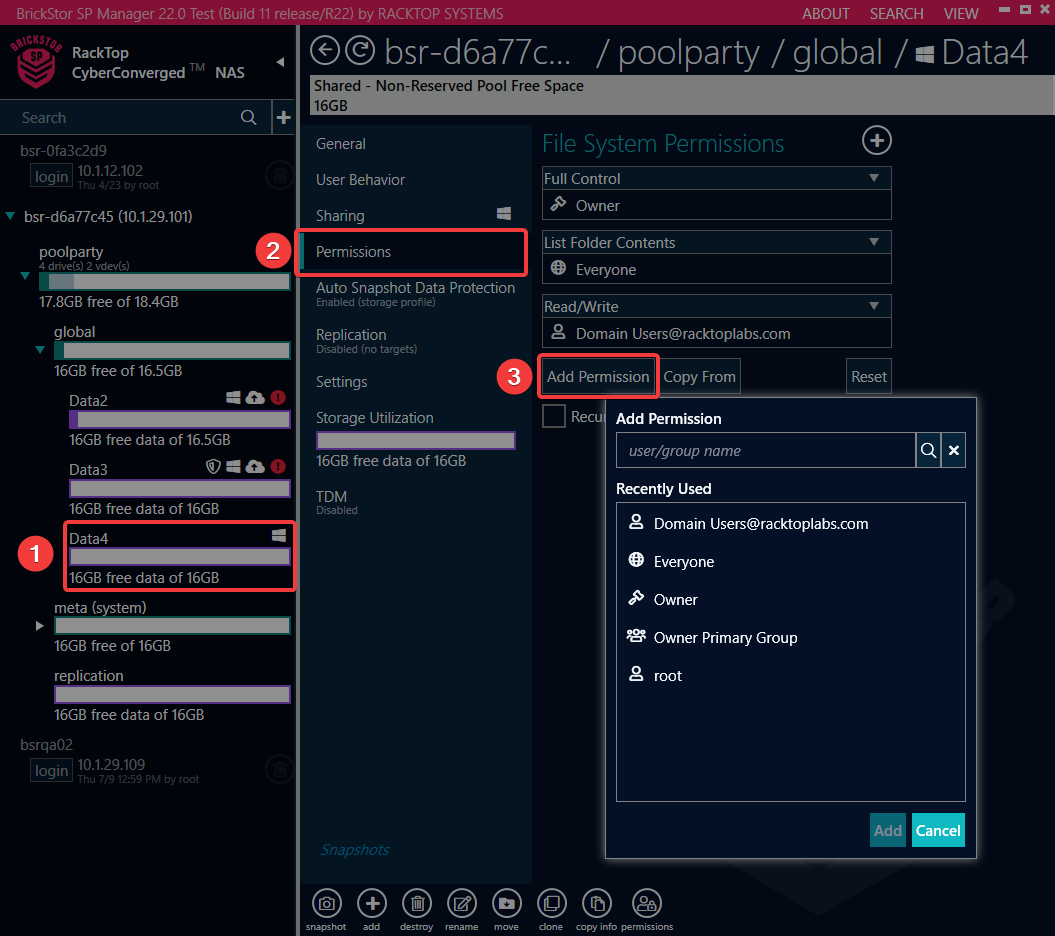Viewport: 1055px width, 936px height.
Task: Click the refresh icon next to the back arrow
Action: (x=359, y=50)
